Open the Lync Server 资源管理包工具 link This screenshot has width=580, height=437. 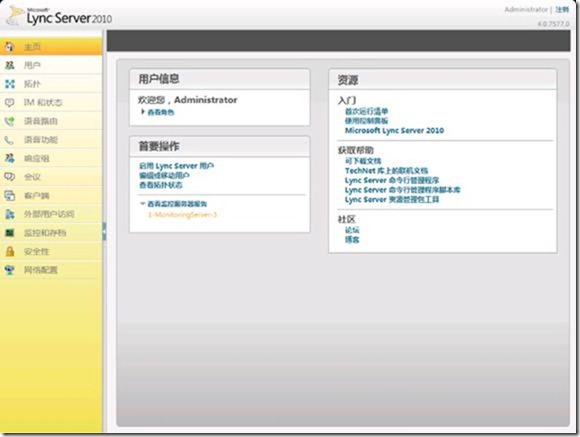click(x=392, y=199)
